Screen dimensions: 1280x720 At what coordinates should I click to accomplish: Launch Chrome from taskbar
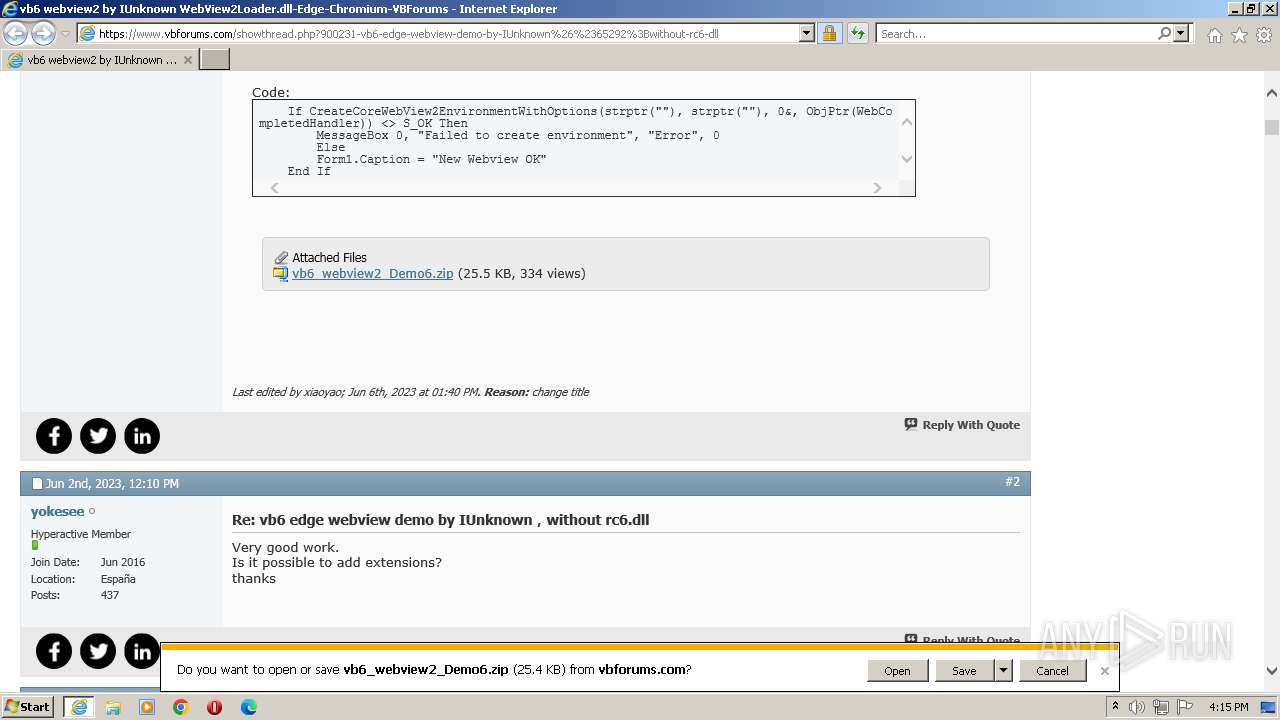(x=181, y=707)
